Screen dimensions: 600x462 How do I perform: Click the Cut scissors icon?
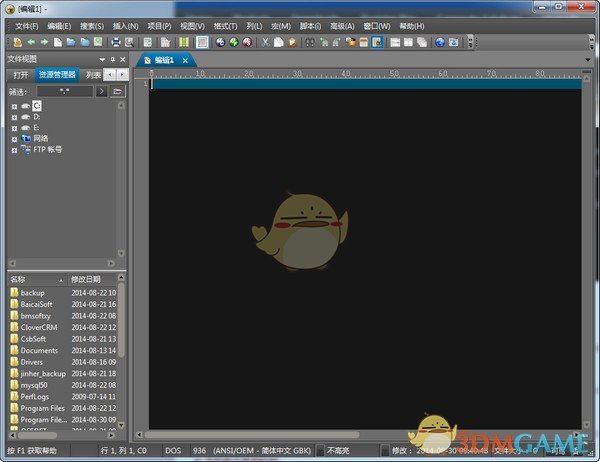click(265, 42)
